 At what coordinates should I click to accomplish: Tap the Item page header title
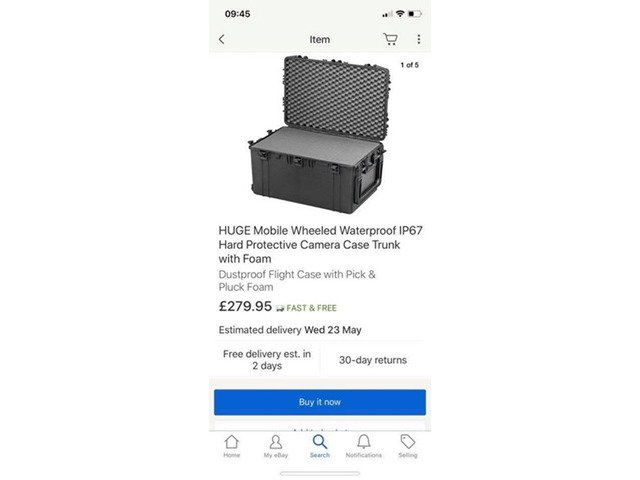320,40
